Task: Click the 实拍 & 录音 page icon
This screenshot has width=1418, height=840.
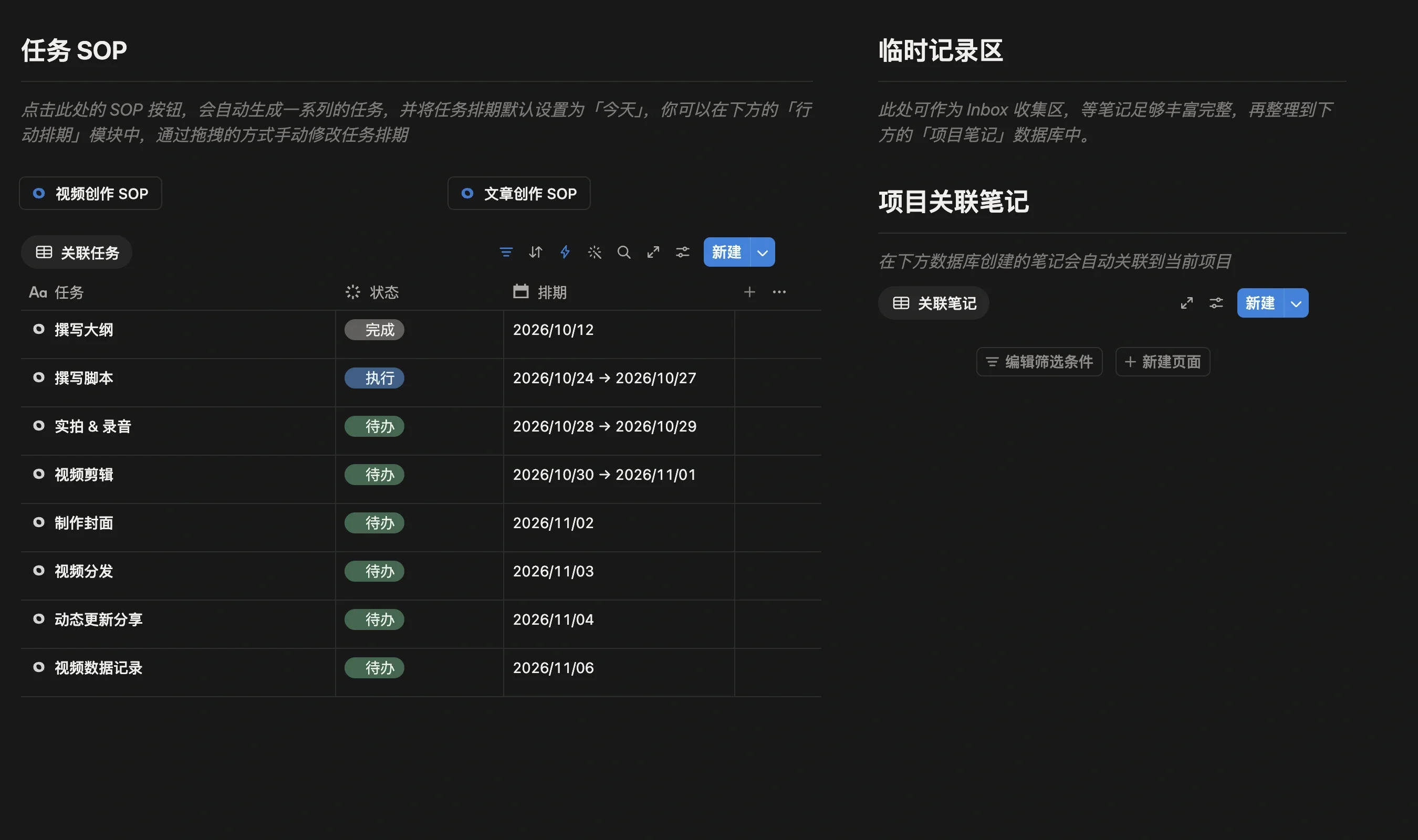Action: pos(38,426)
